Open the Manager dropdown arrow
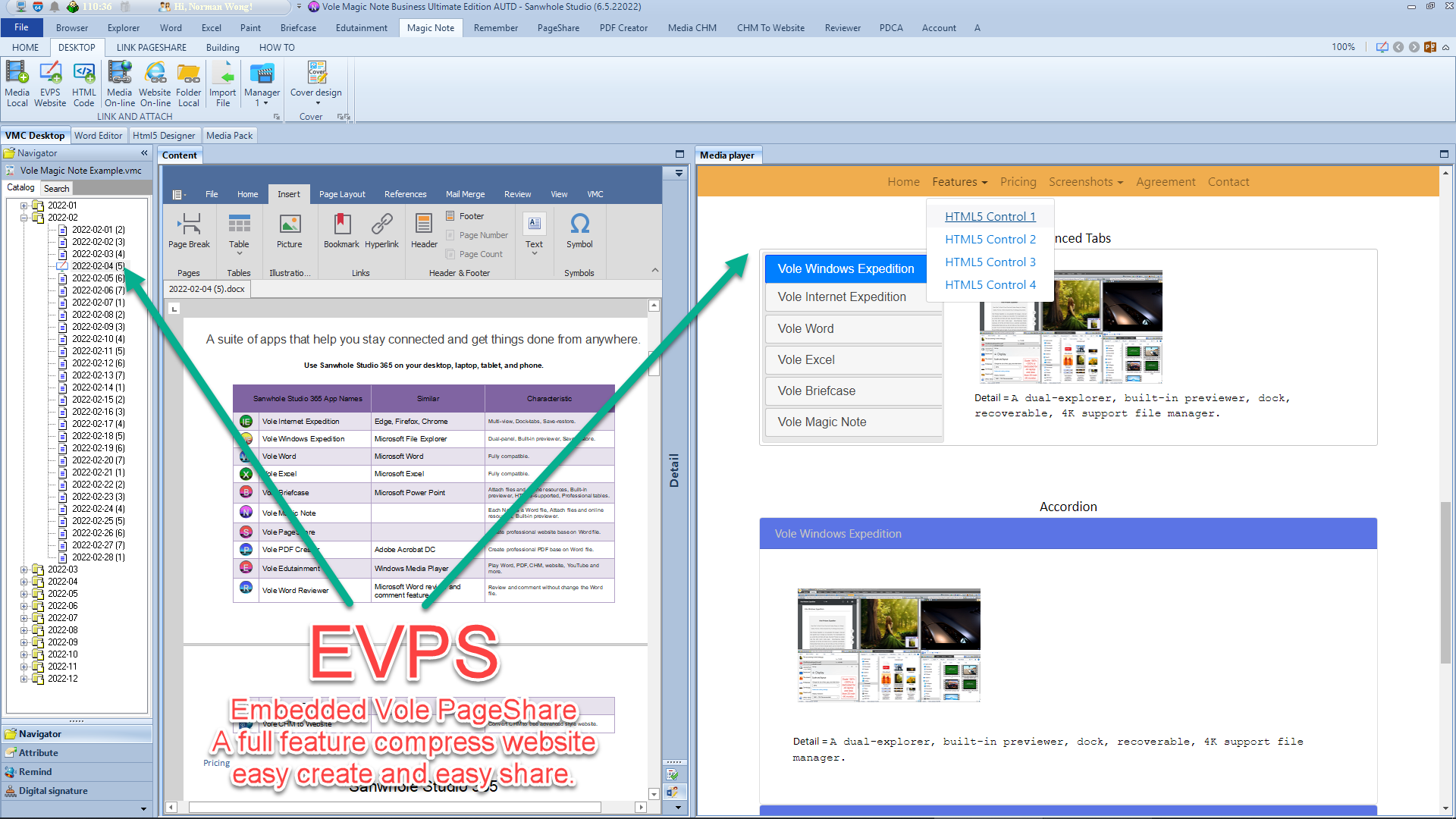1456x819 pixels. [x=265, y=103]
